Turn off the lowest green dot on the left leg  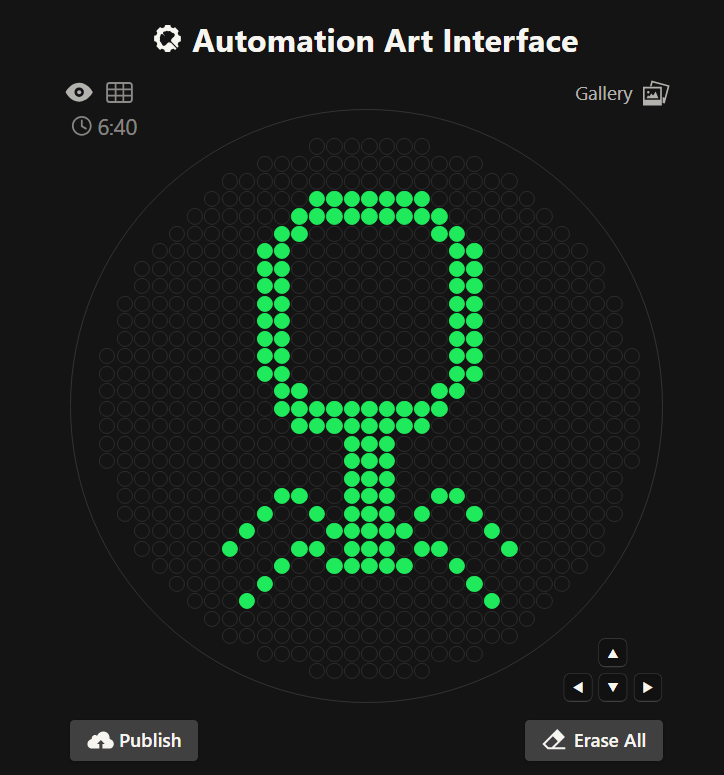pyautogui.click(x=247, y=601)
